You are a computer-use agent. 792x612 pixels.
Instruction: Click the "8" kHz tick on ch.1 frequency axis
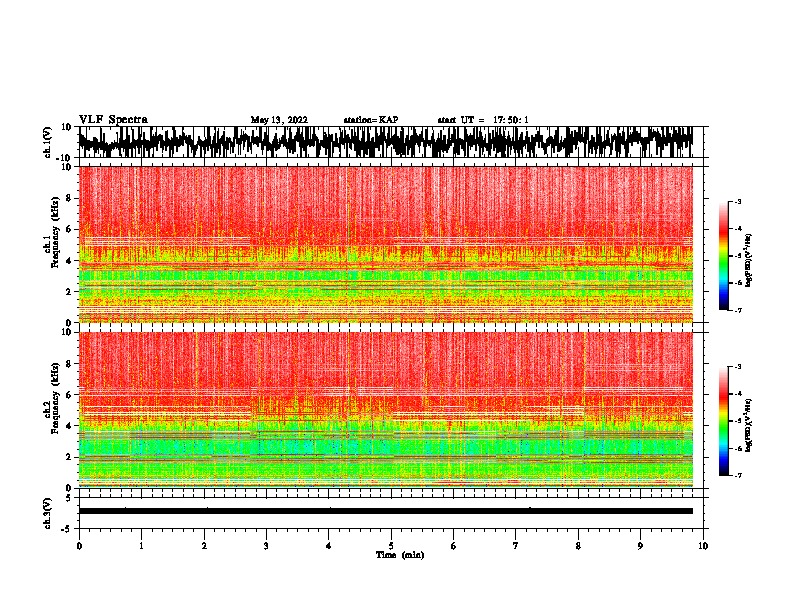(x=69, y=198)
